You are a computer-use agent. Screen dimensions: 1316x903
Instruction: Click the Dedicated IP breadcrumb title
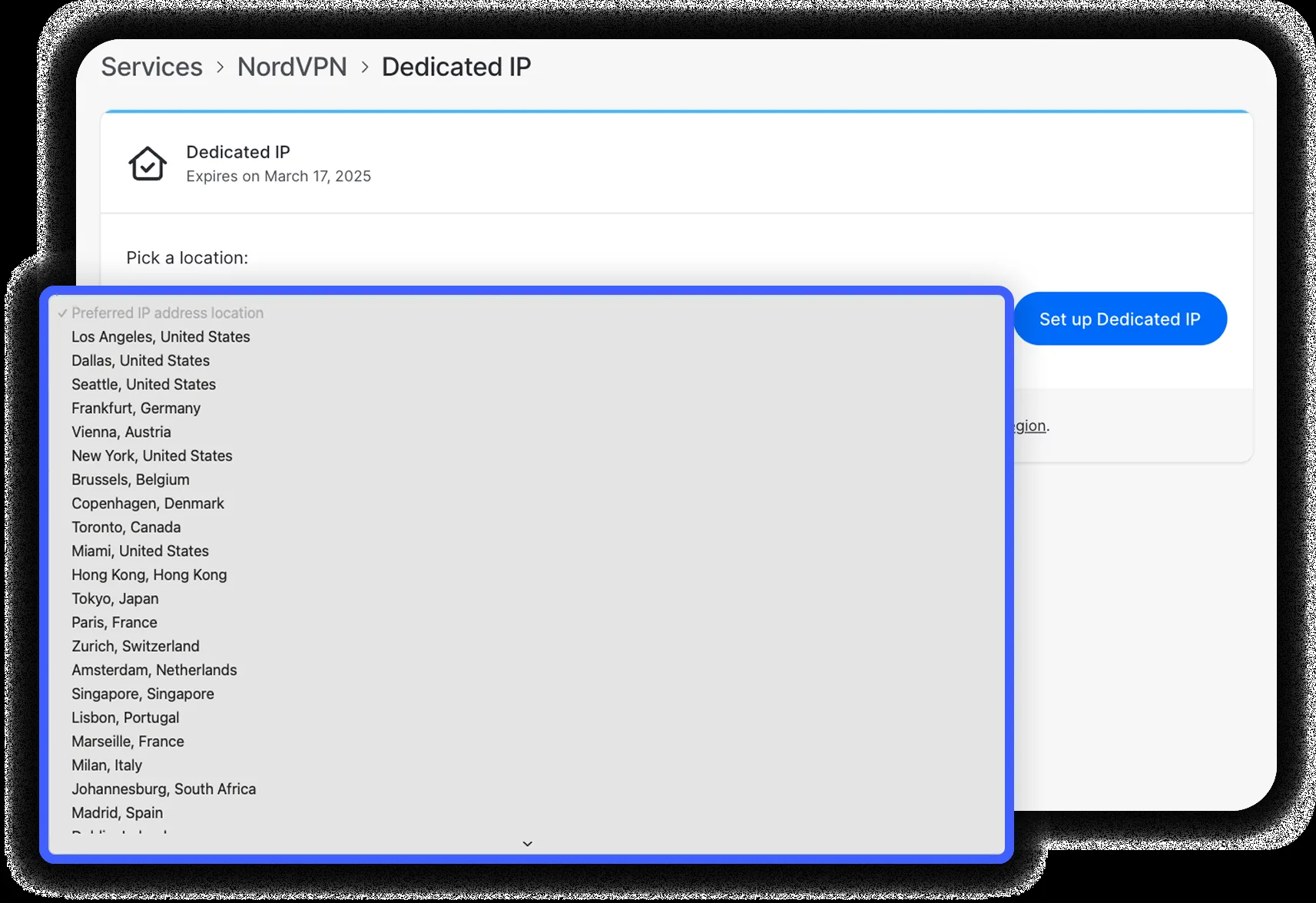tap(456, 67)
